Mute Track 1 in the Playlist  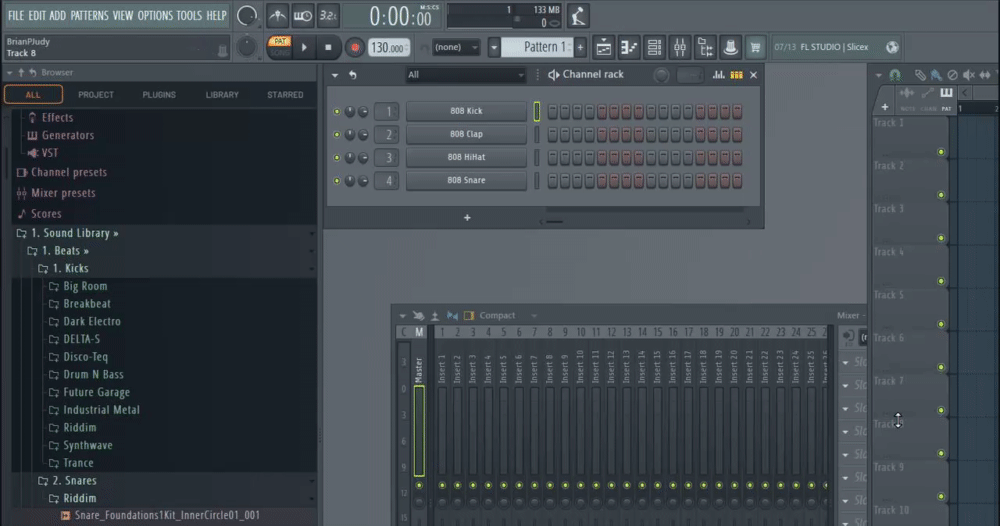(x=941, y=152)
